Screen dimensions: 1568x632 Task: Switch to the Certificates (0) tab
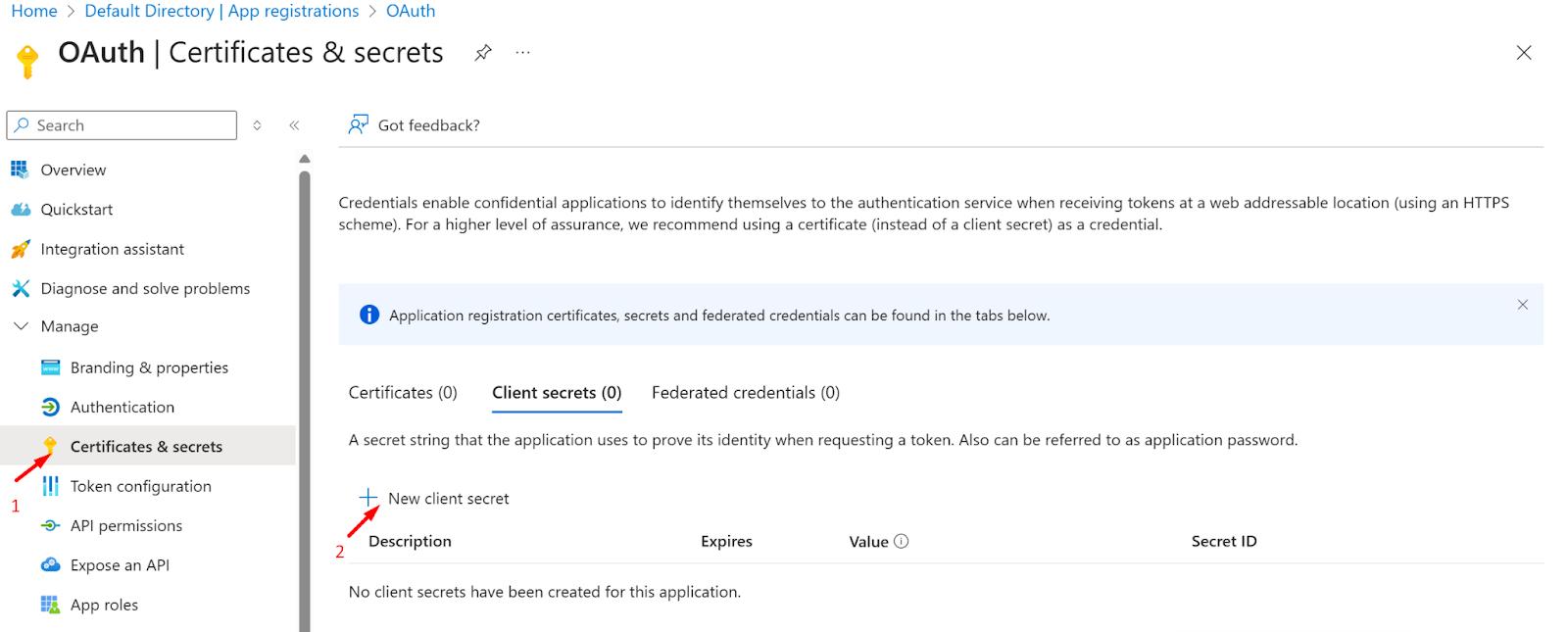coord(403,393)
